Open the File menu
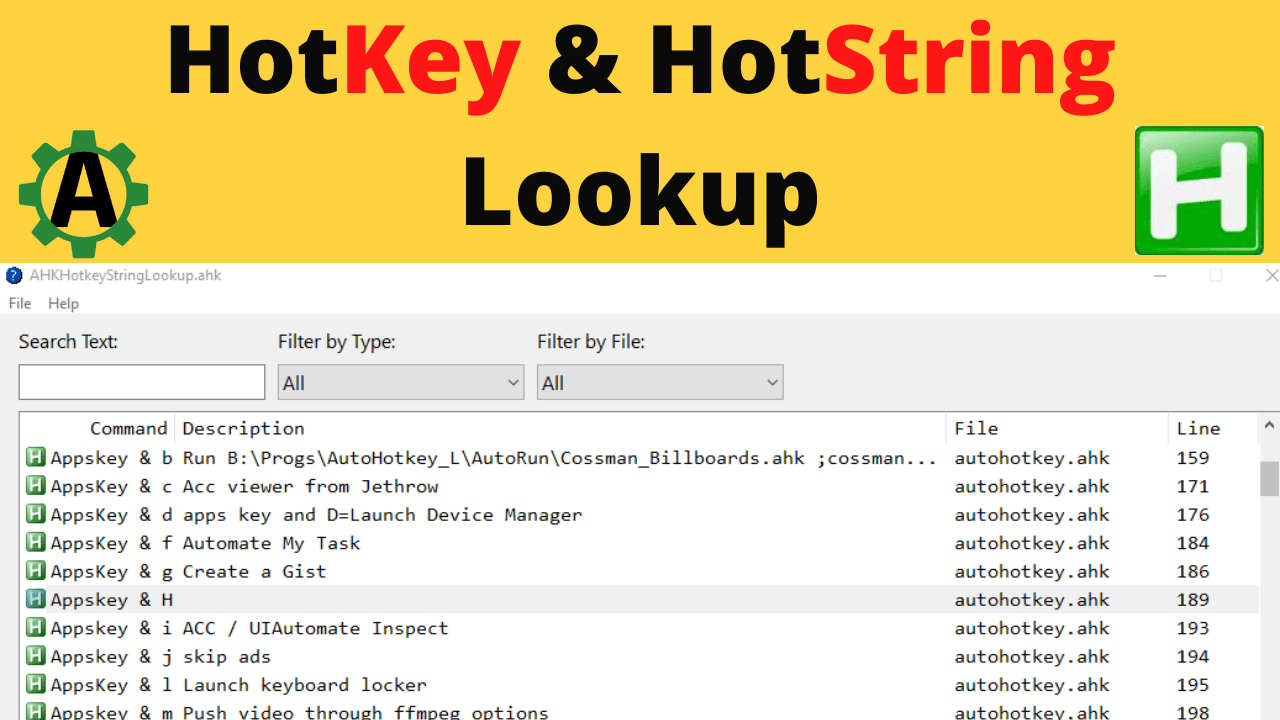This screenshot has width=1280, height=720. (20, 303)
